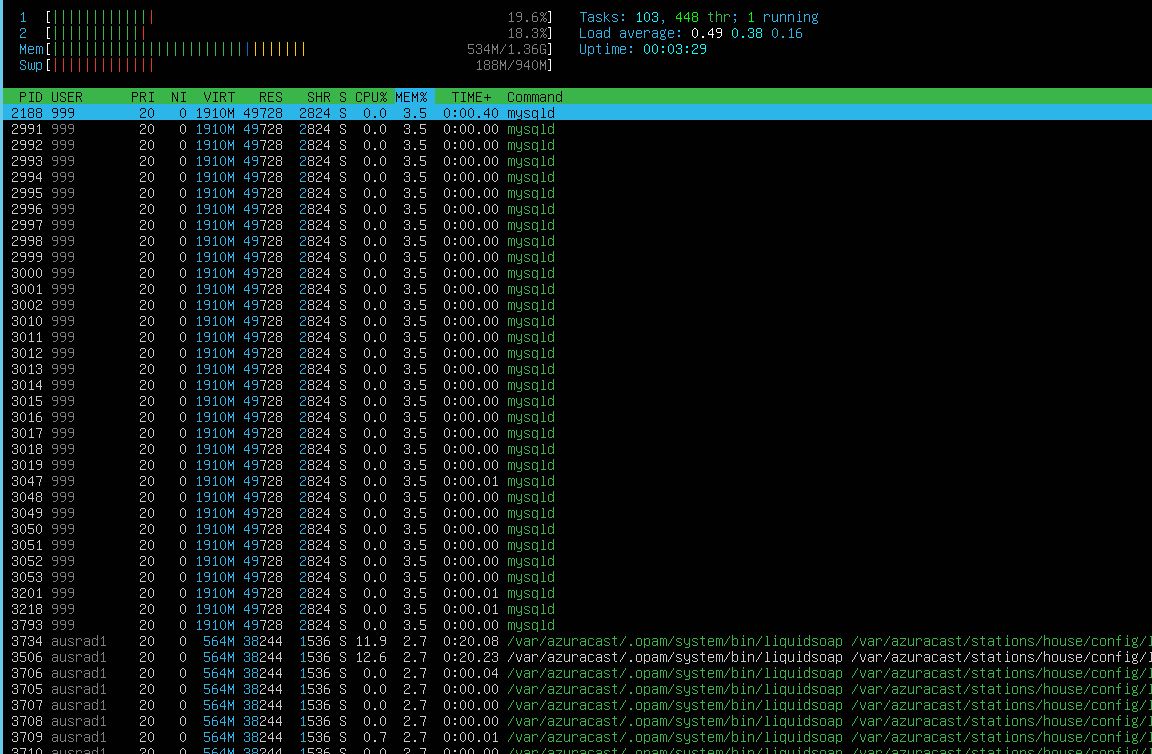
Task: Select the mysqld process with PID 2188
Action: (x=576, y=113)
